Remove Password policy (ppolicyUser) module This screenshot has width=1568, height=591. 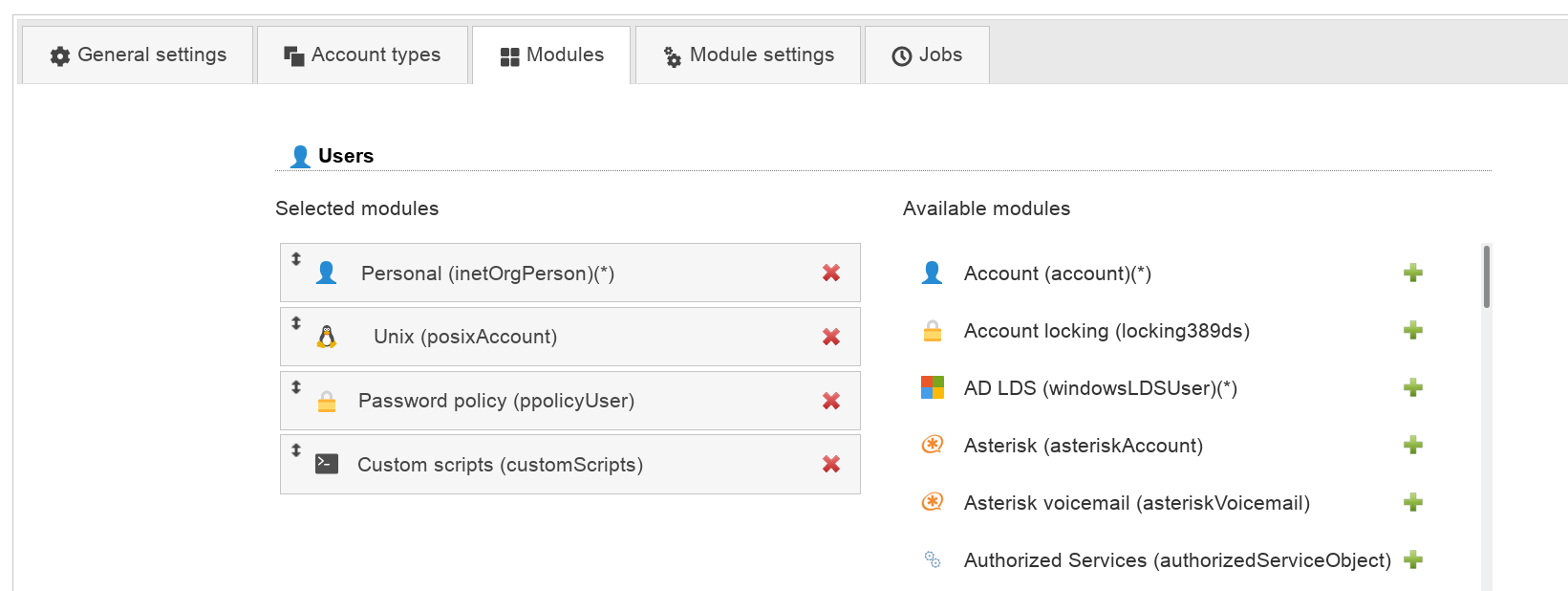click(x=830, y=401)
